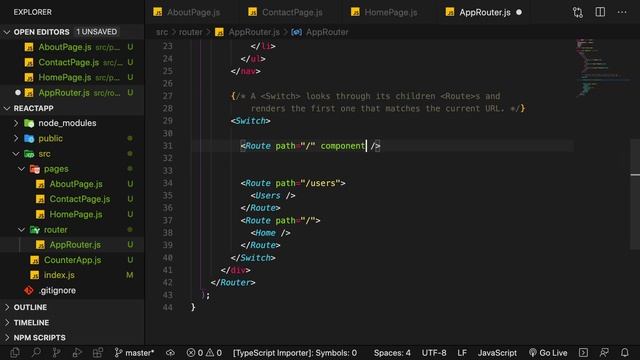Screen dimensions: 640x360
Task: Open AboutPage.js under pages folder
Action: 72,184
